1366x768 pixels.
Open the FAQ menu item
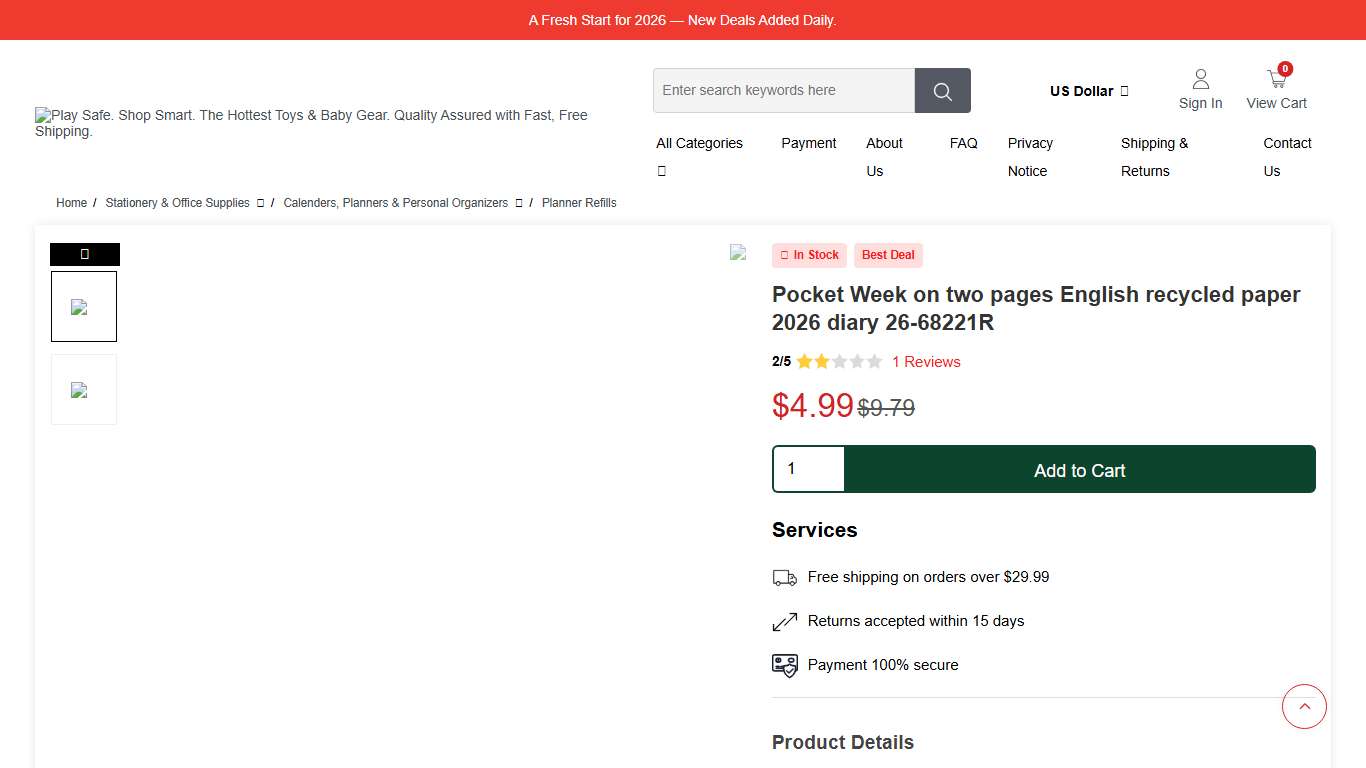(x=963, y=143)
